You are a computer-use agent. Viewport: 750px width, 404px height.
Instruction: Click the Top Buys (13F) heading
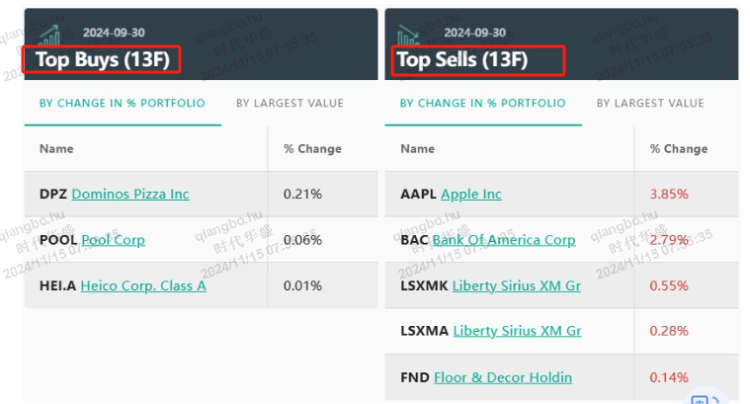pyautogui.click(x=103, y=59)
